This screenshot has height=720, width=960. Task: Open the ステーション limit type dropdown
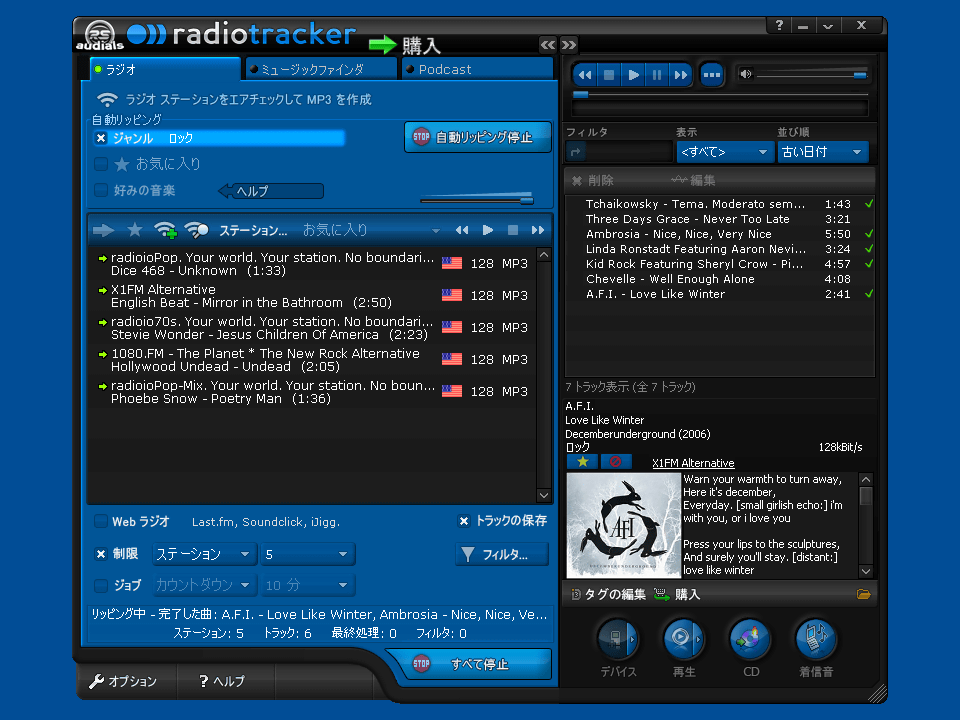coord(204,554)
